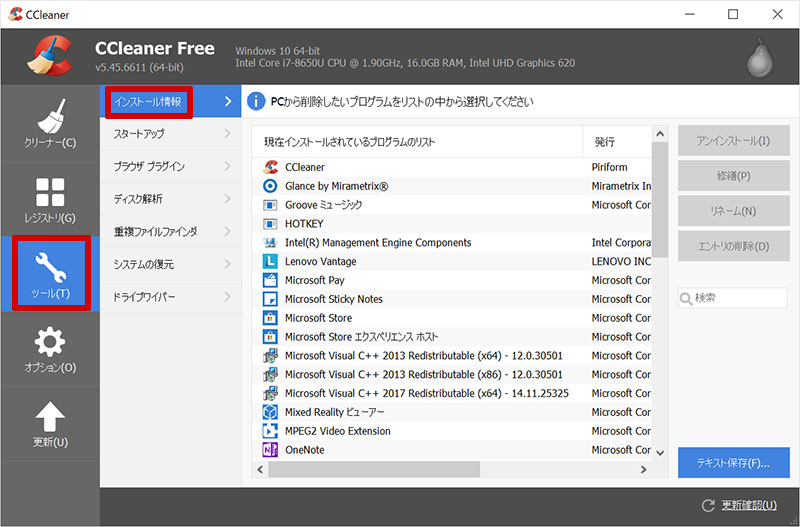800x527 pixels.
Task: Open the システムの復元 tab
Action: tap(170, 264)
